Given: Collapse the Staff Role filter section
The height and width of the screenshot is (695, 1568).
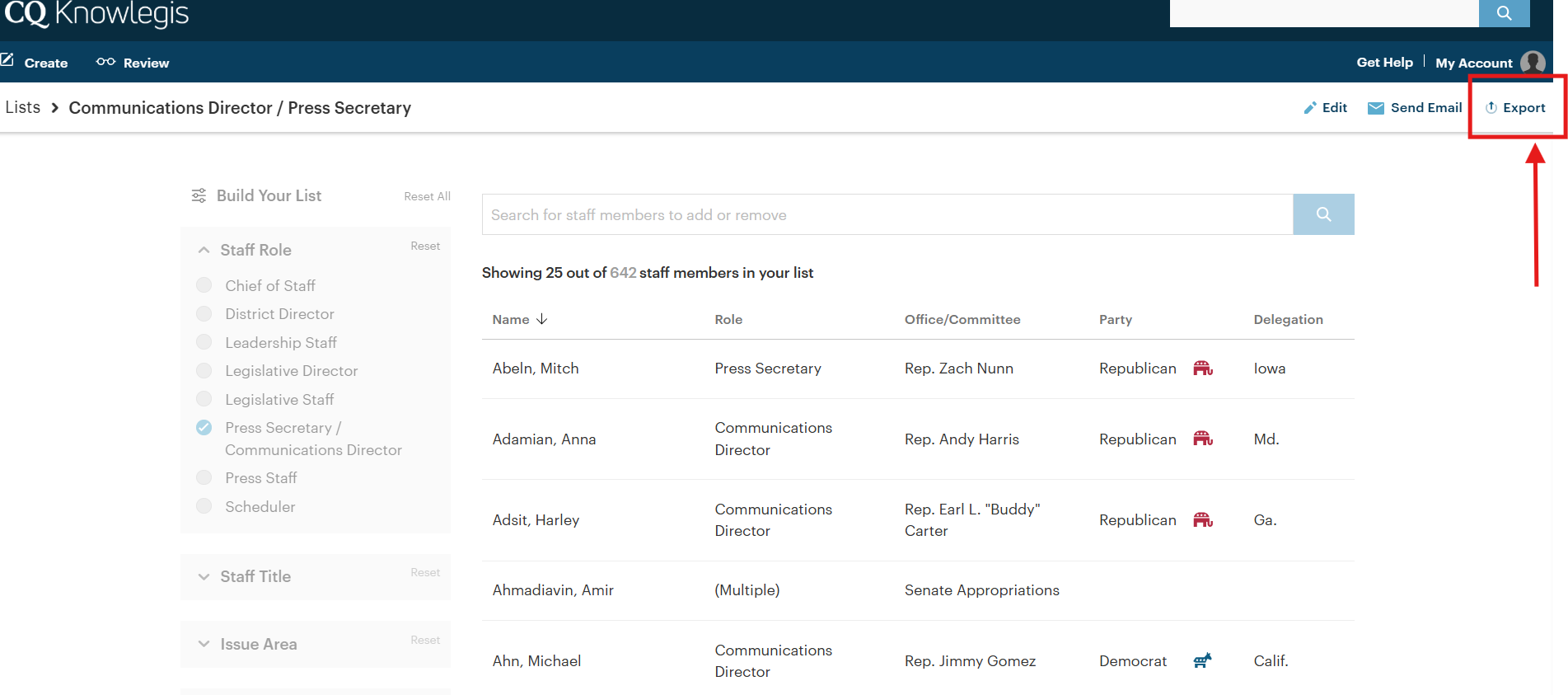Looking at the screenshot, I should [x=204, y=250].
